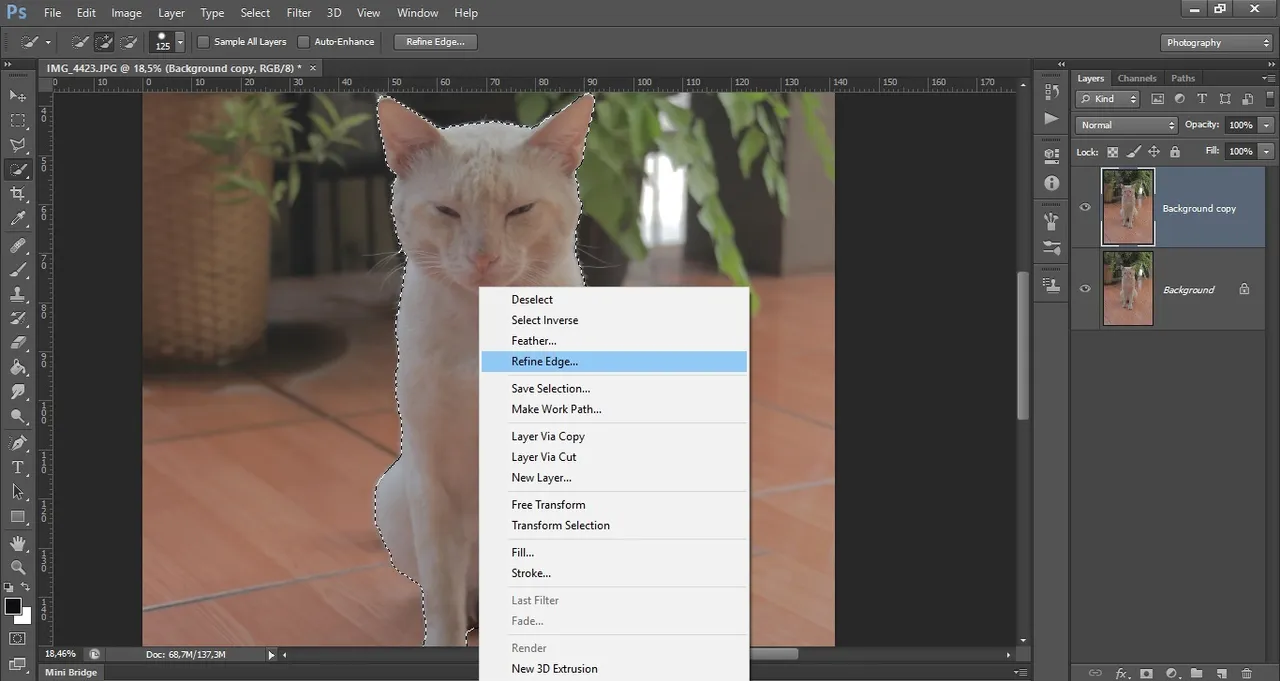Open the Info panel icon
Viewport: 1280px width, 681px height.
pyautogui.click(x=1051, y=183)
